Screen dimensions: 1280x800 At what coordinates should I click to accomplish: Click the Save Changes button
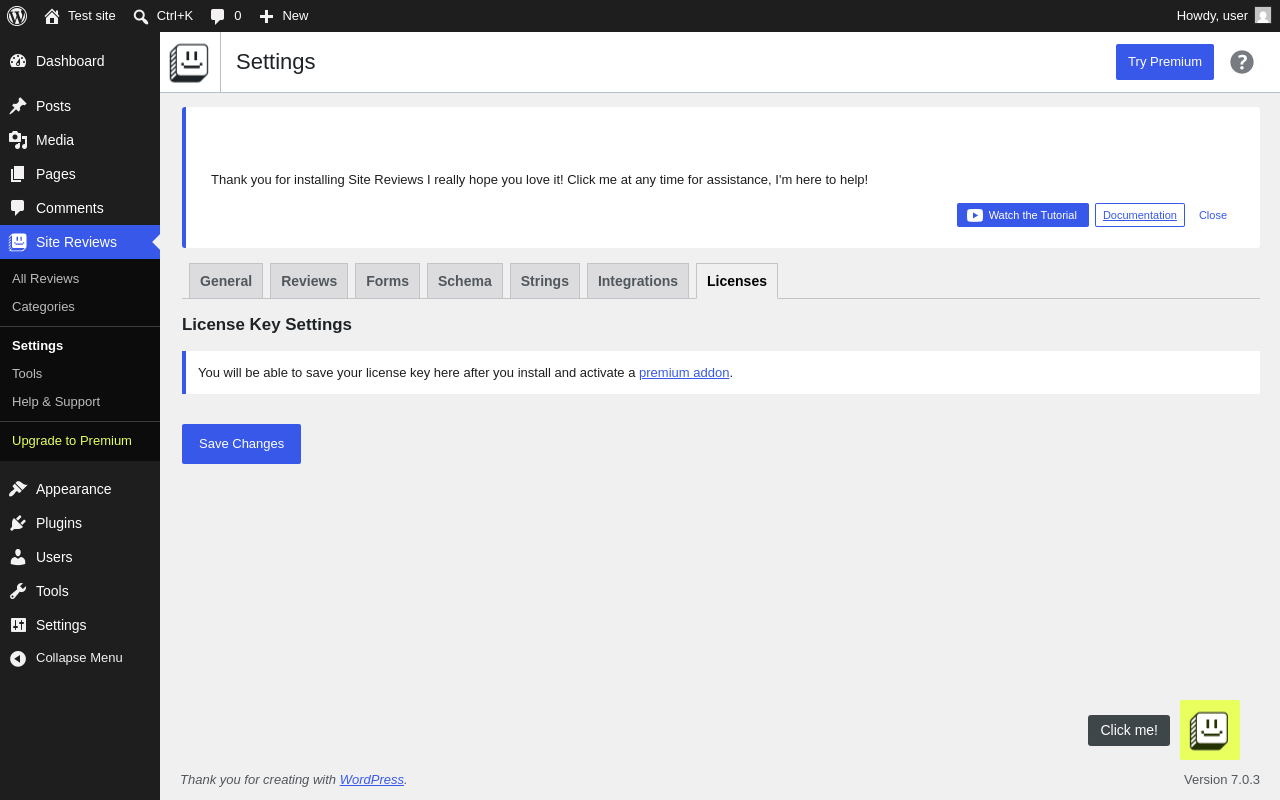241,444
